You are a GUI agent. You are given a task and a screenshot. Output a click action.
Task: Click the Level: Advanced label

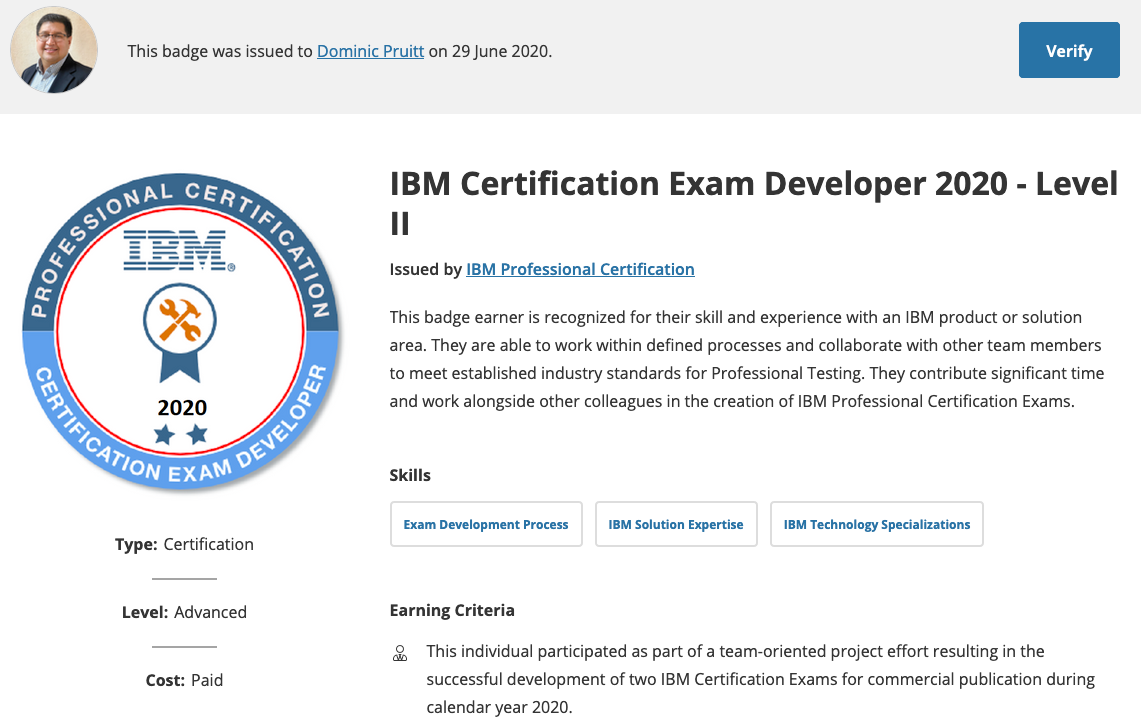(x=184, y=612)
